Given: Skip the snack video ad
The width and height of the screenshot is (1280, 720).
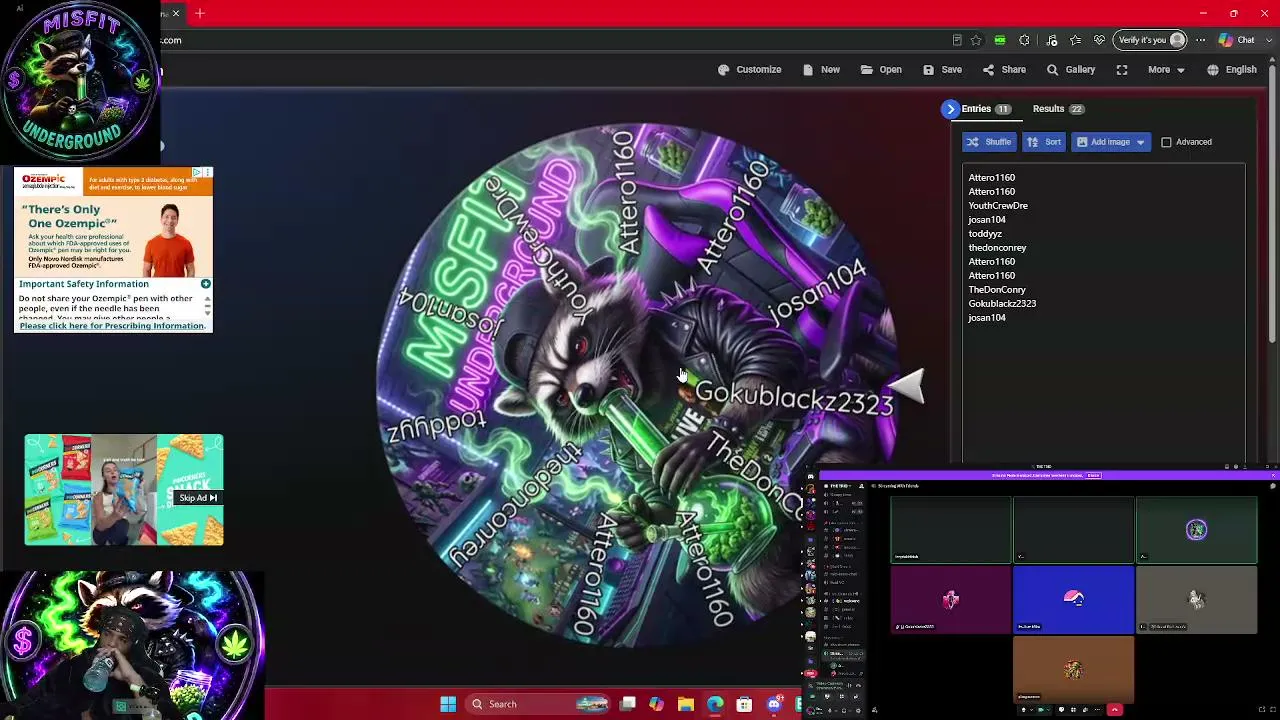Looking at the screenshot, I should point(198,498).
